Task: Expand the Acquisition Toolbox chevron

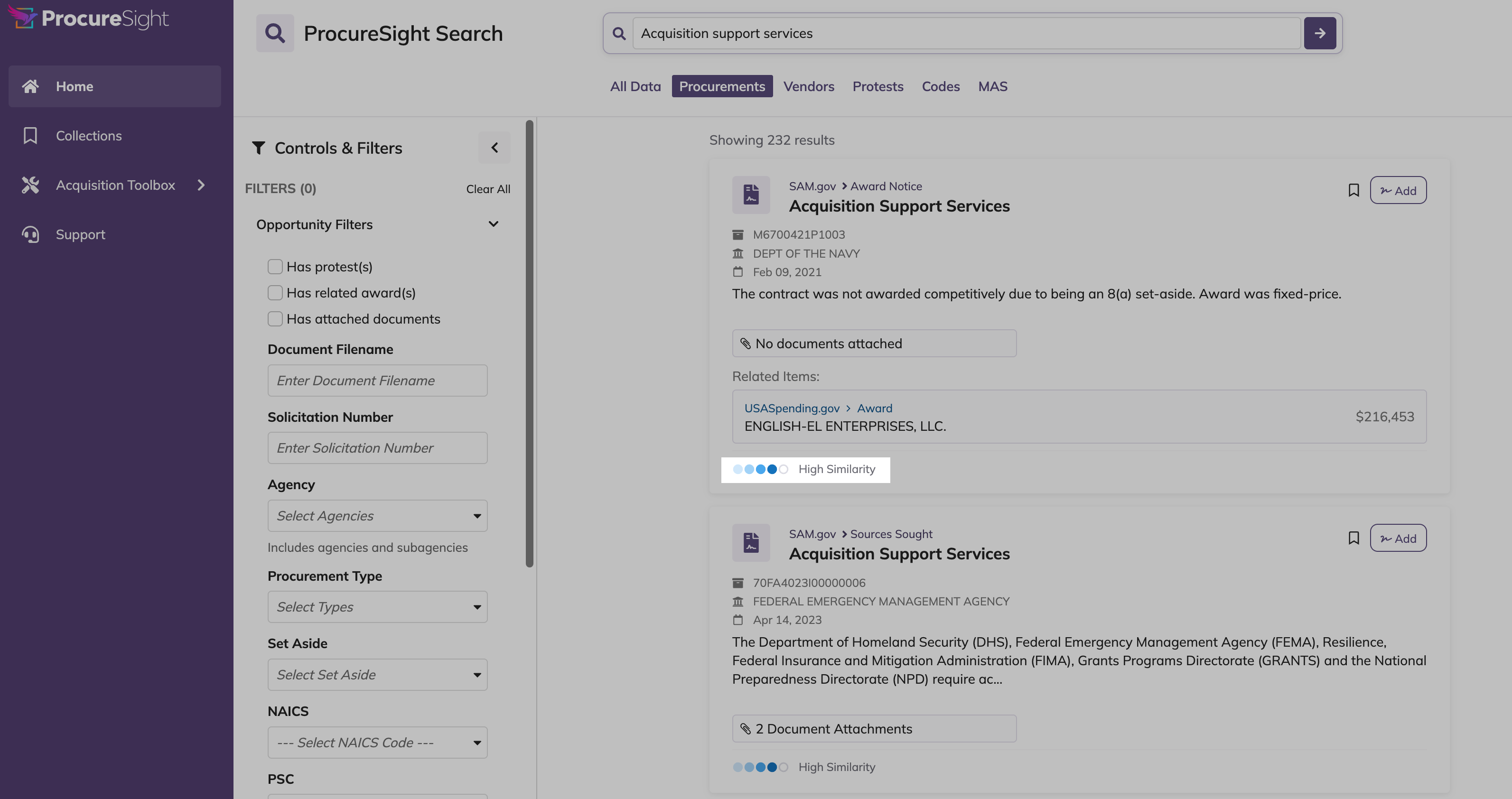Action: (x=201, y=185)
